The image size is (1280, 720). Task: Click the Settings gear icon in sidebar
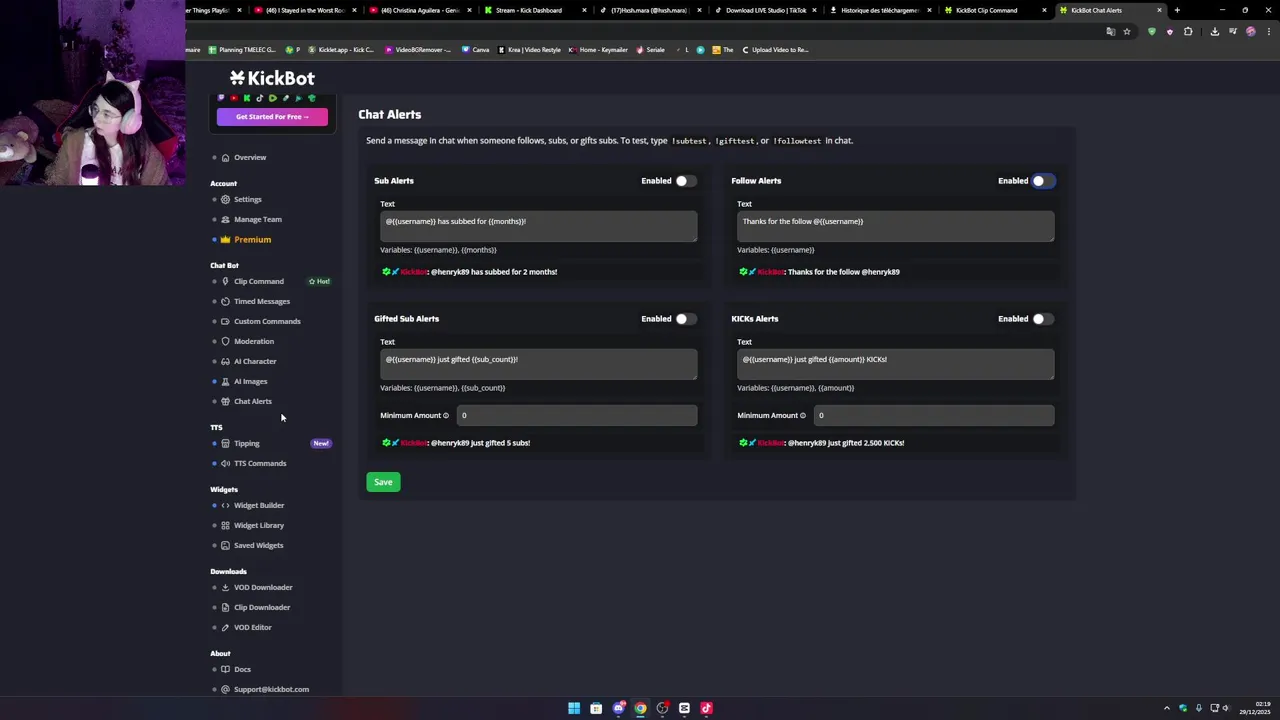[x=225, y=199]
